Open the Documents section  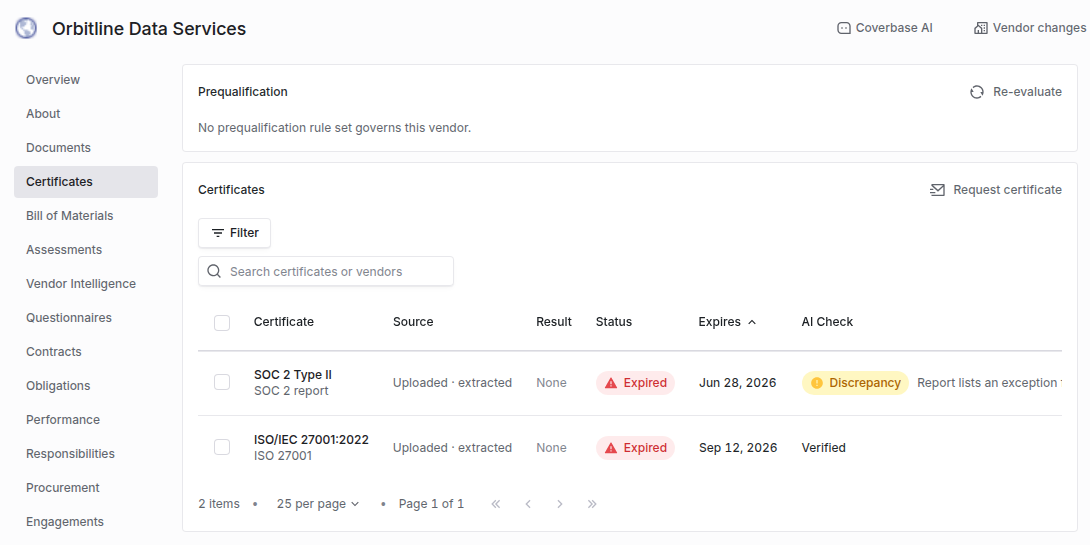[86, 148]
